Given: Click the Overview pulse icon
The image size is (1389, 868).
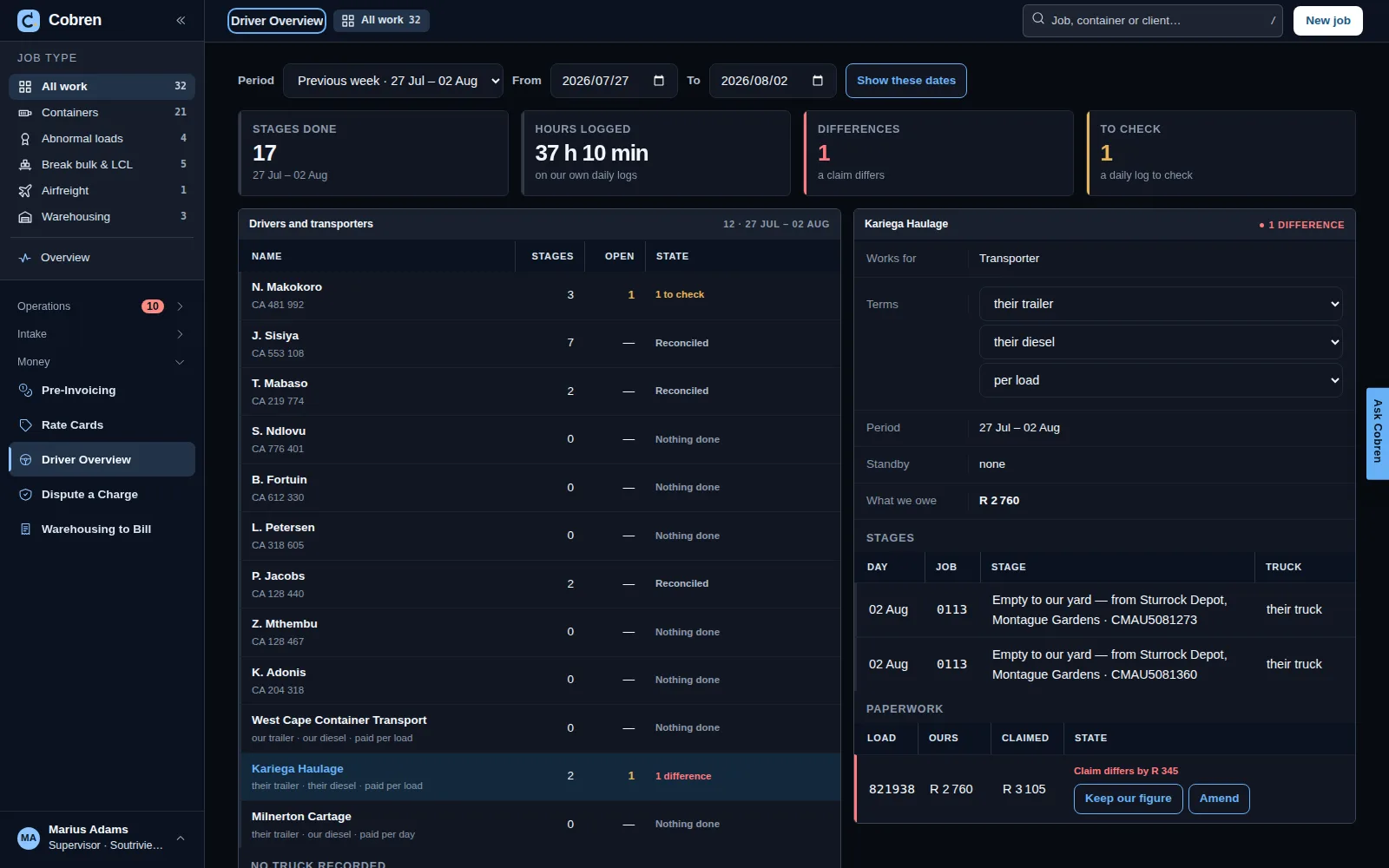Looking at the screenshot, I should point(25,258).
